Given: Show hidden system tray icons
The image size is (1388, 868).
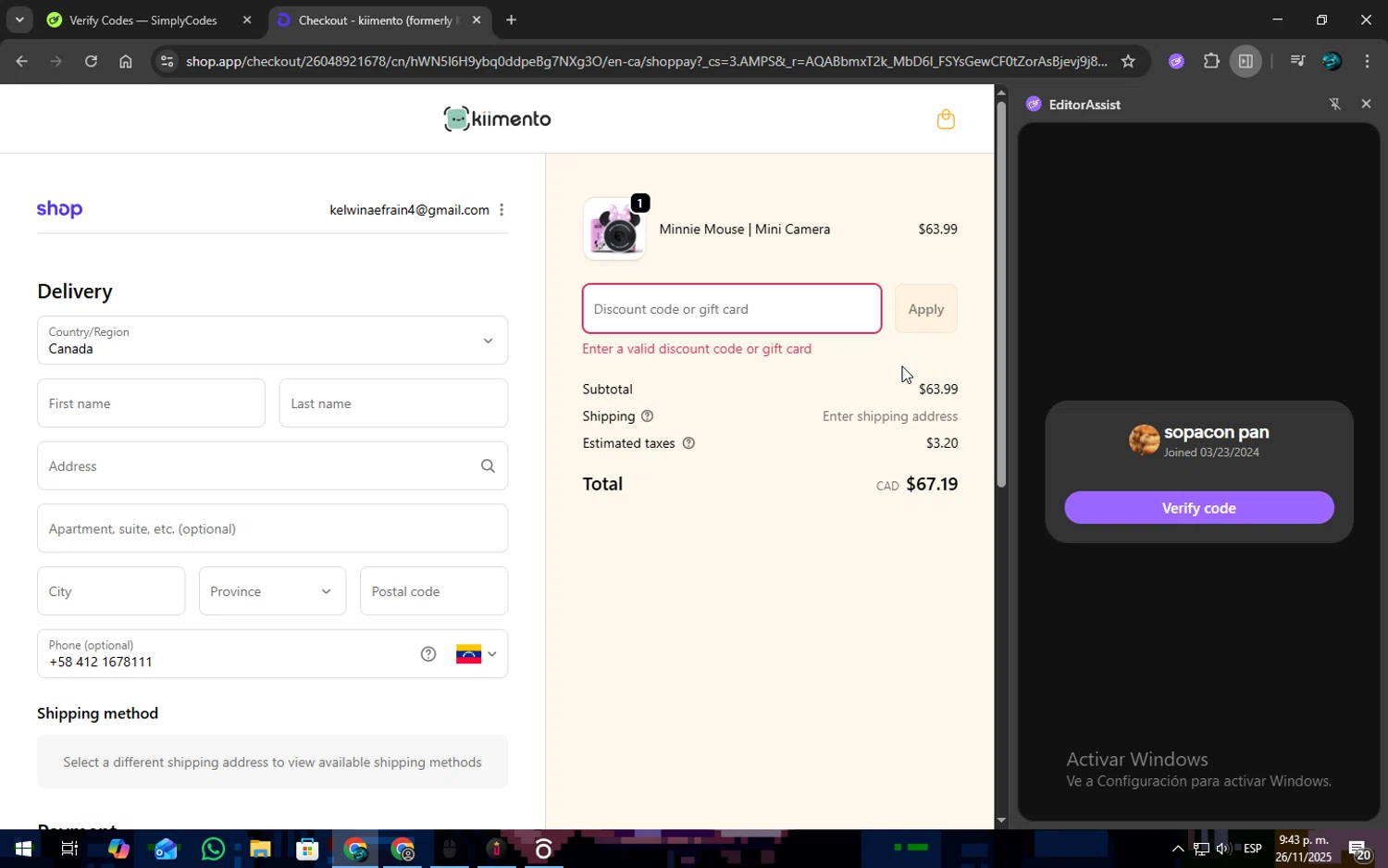Looking at the screenshot, I should 1177,849.
